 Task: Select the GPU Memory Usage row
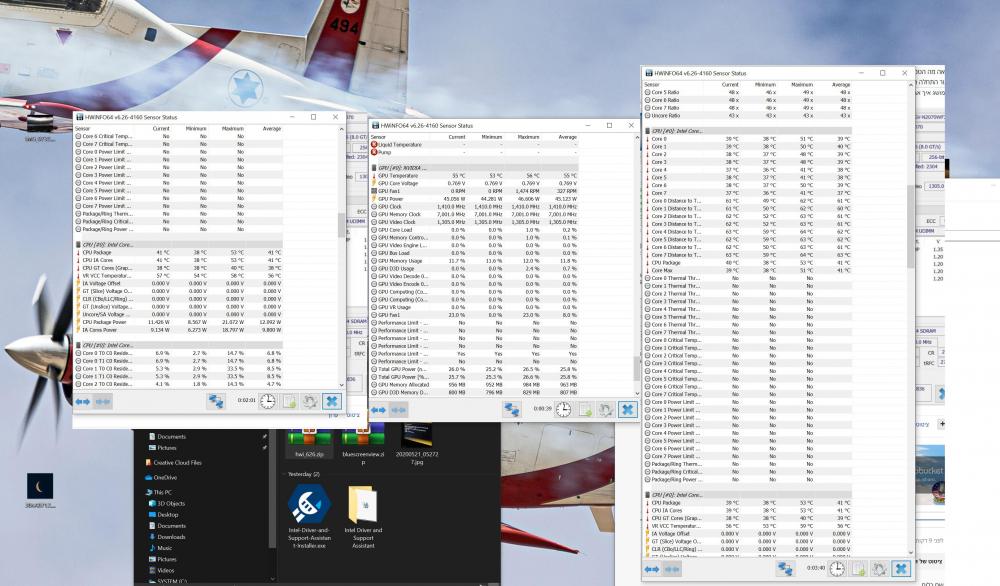(x=473, y=261)
